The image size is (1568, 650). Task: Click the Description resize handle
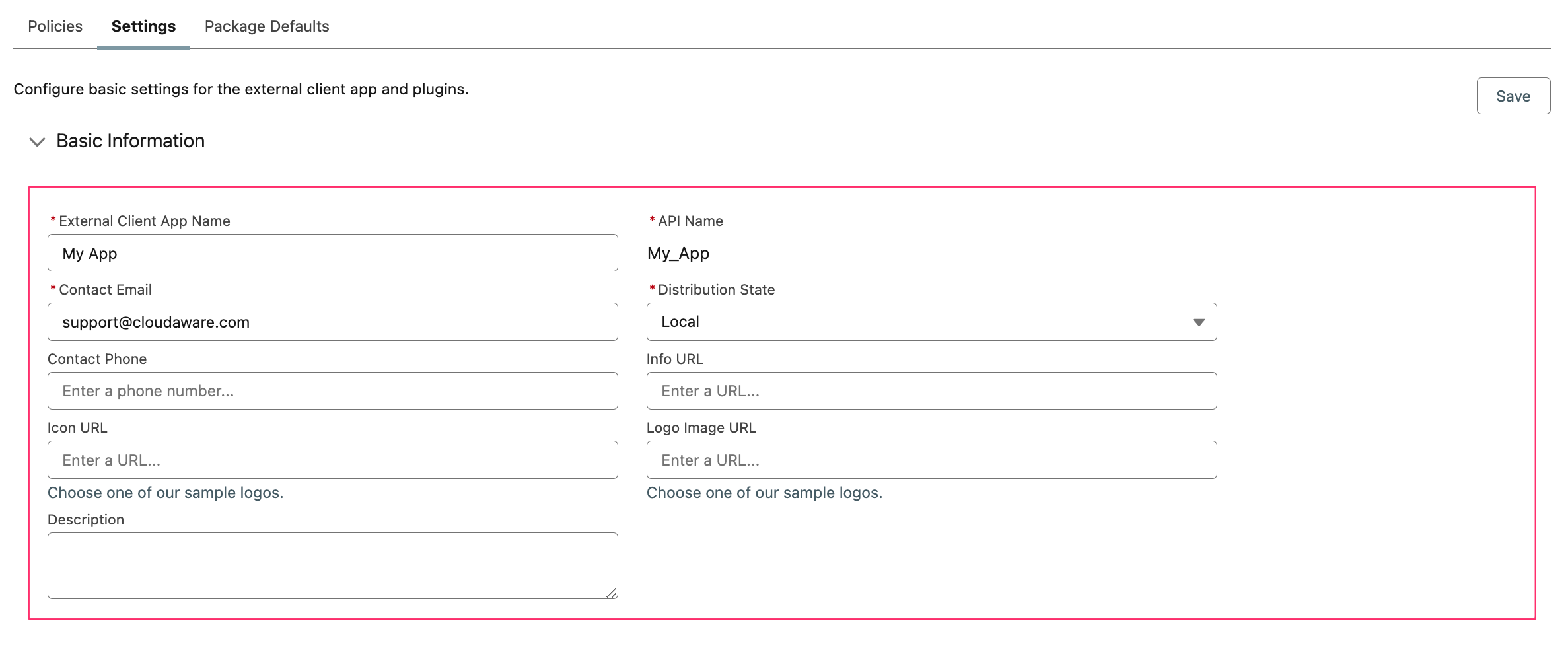pyautogui.click(x=612, y=593)
